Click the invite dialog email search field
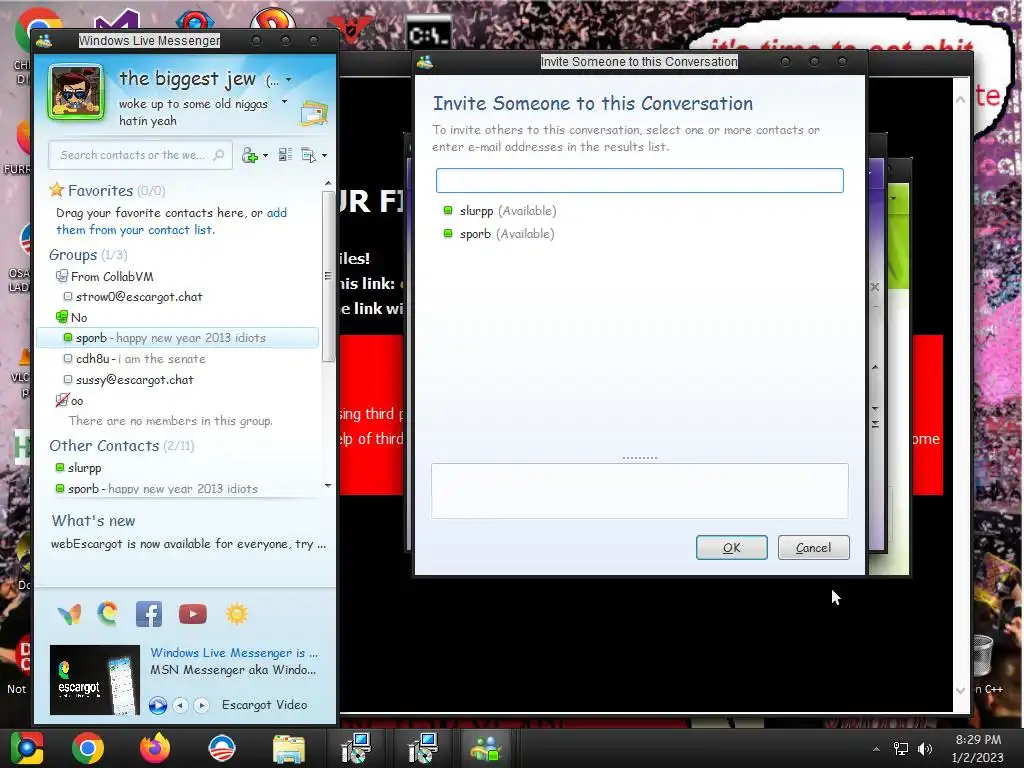Image resolution: width=1024 pixels, height=768 pixels. point(639,180)
